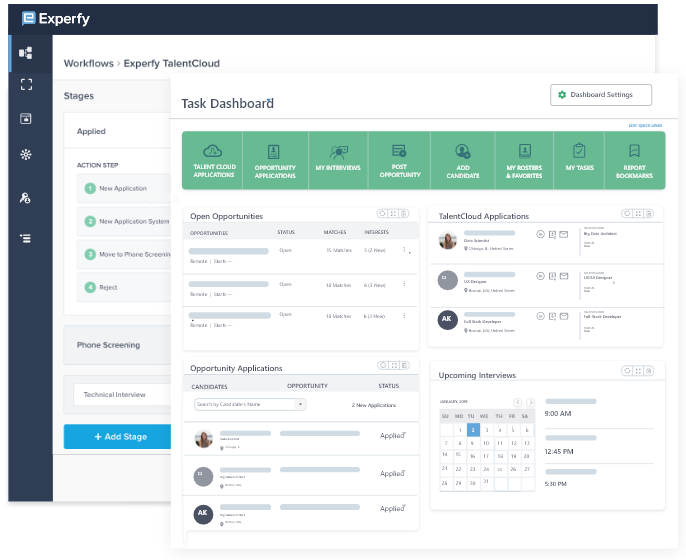Open the calendar icon in sidebar
Viewport: 686px width, 560px height.
26,118
